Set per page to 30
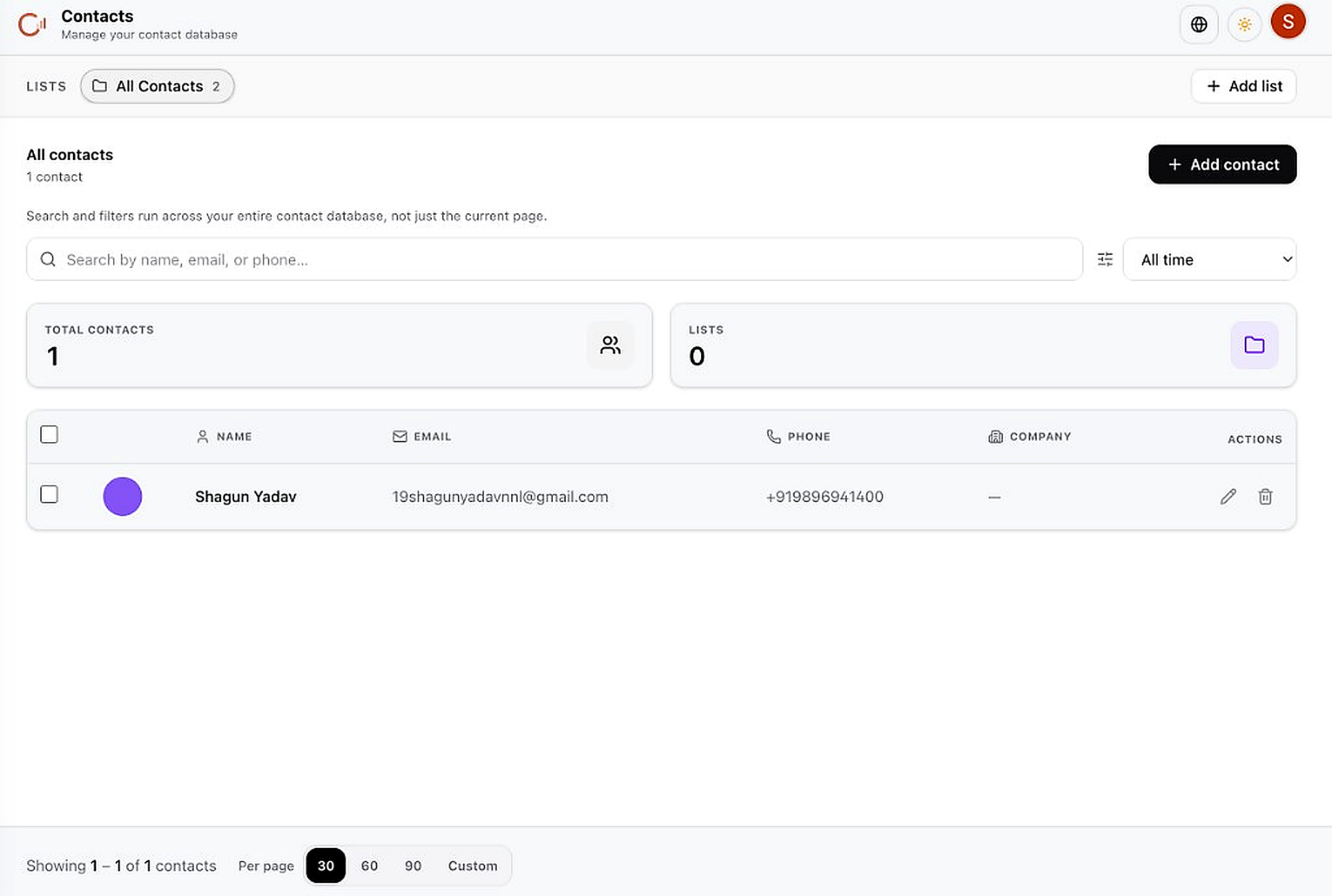 point(325,865)
